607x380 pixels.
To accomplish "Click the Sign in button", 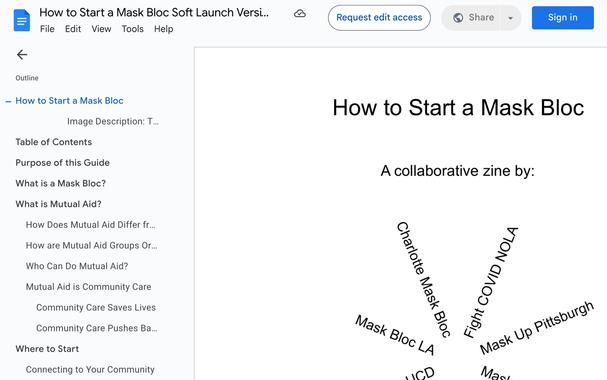I will pyautogui.click(x=562, y=18).
